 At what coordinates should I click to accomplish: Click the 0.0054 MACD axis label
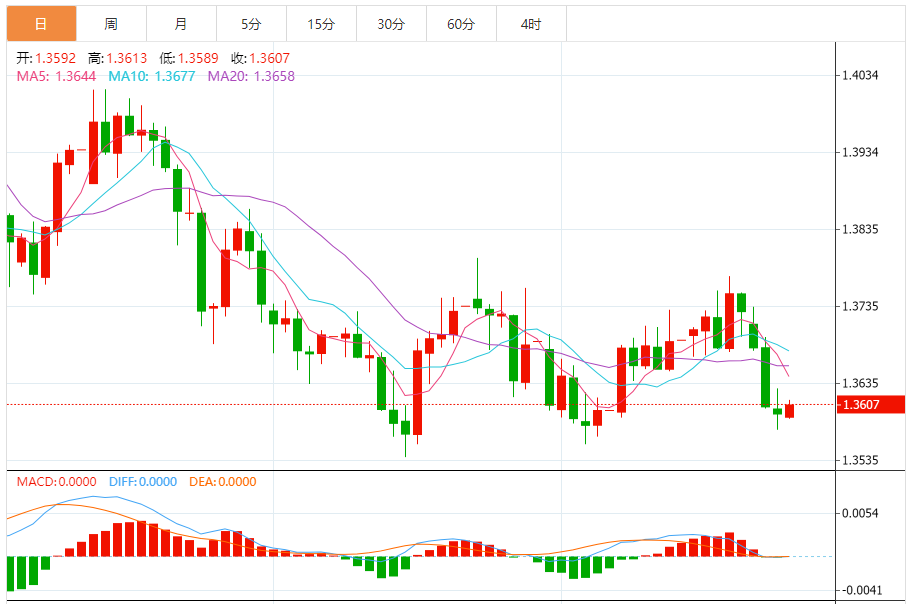click(861, 513)
